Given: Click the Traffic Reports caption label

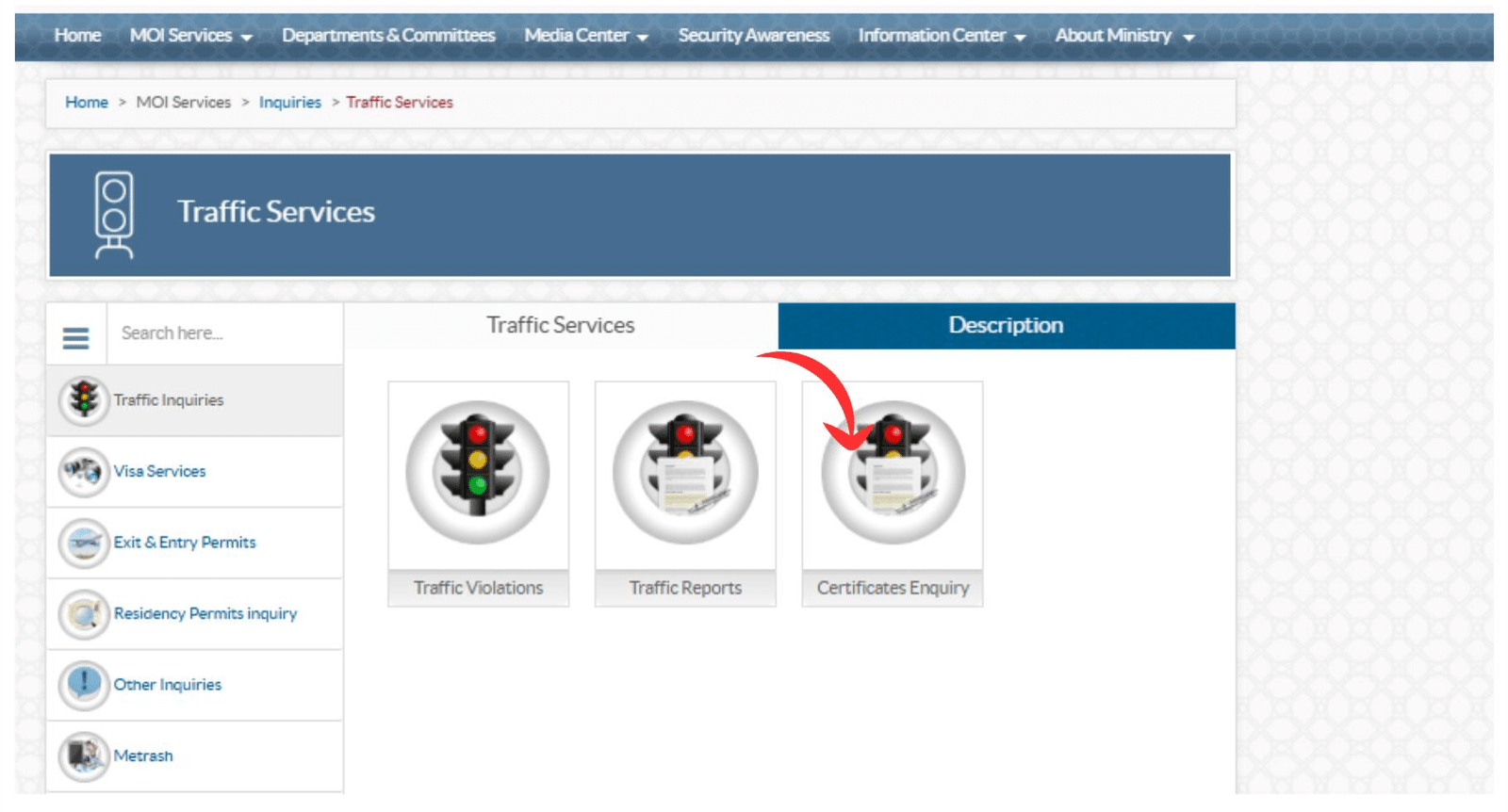Looking at the screenshot, I should (685, 588).
